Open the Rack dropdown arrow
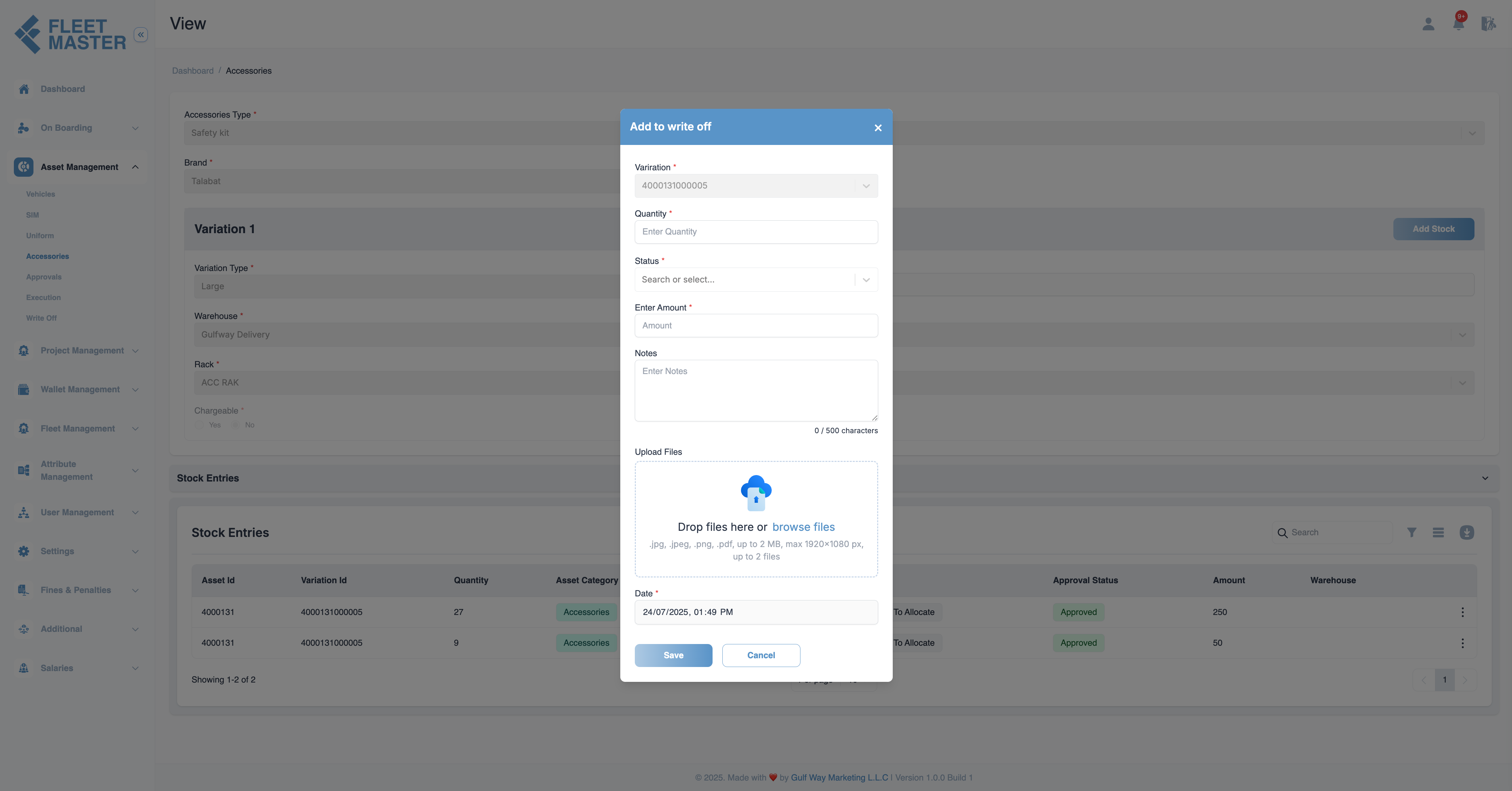Screen dimensions: 1512x791 [x=1462, y=383]
